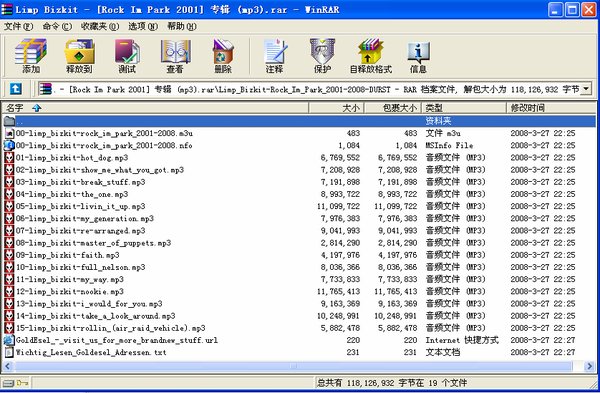Viewport: 600px width, 393px height.
Task: Sort by the 包裹大小 (Packed) column header
Action: [393, 108]
